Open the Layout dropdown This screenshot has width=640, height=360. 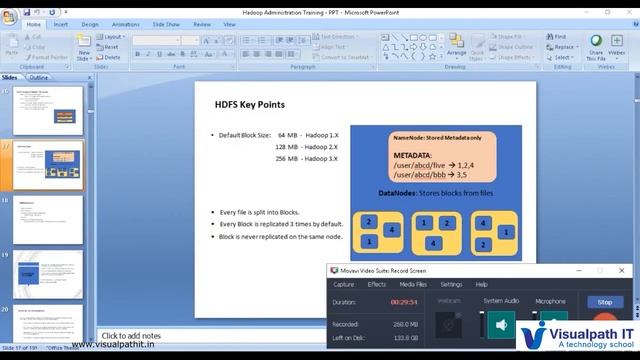coord(111,37)
